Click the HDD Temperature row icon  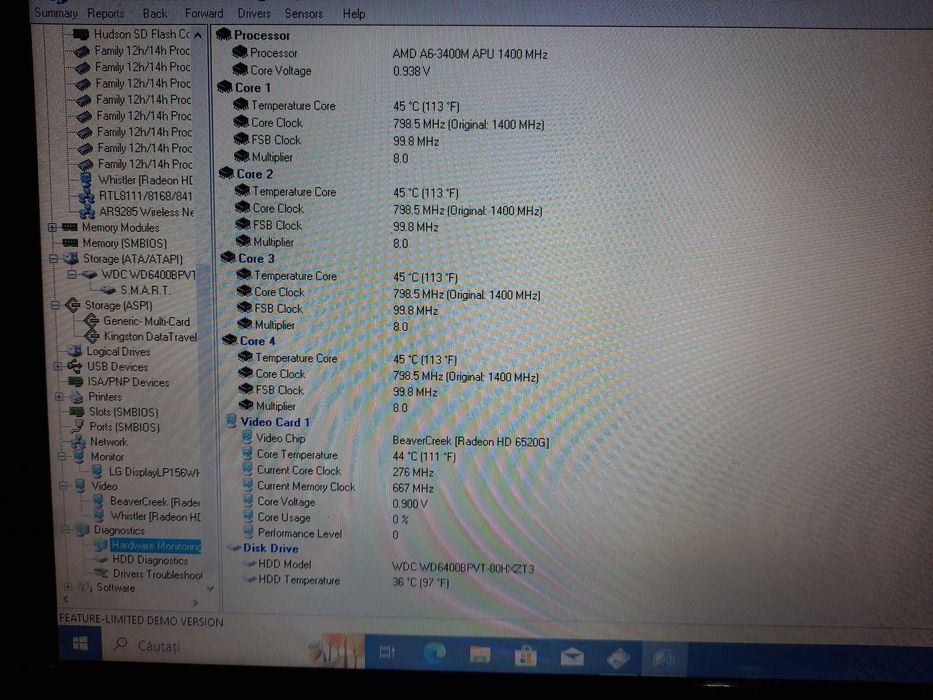(250, 580)
